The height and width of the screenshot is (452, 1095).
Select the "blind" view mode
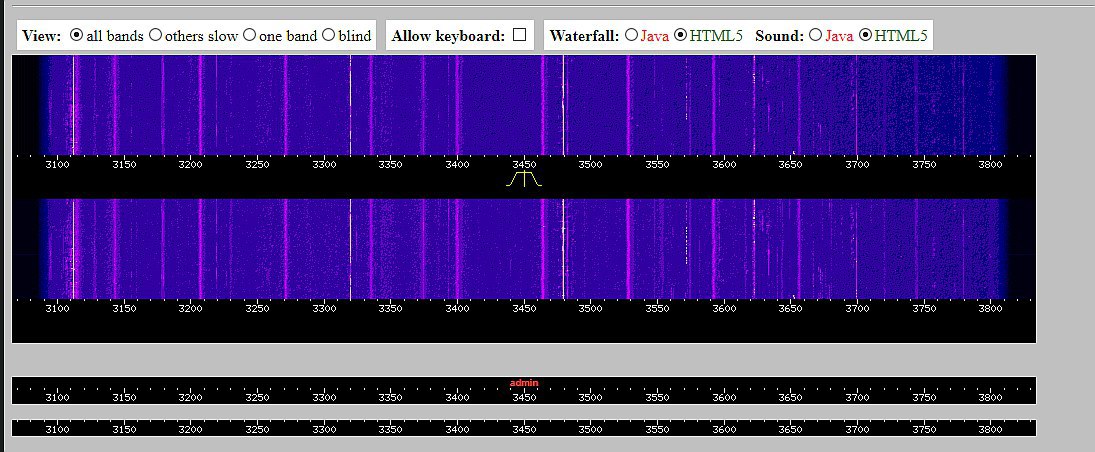click(328, 35)
